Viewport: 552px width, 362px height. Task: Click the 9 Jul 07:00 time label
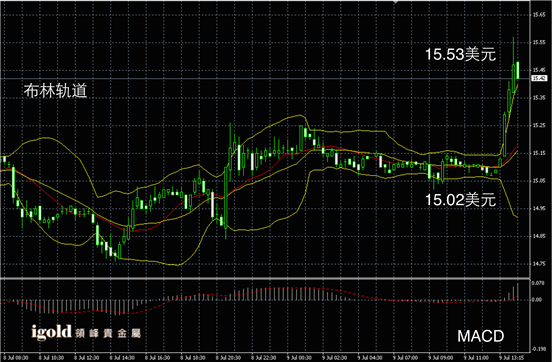point(405,357)
